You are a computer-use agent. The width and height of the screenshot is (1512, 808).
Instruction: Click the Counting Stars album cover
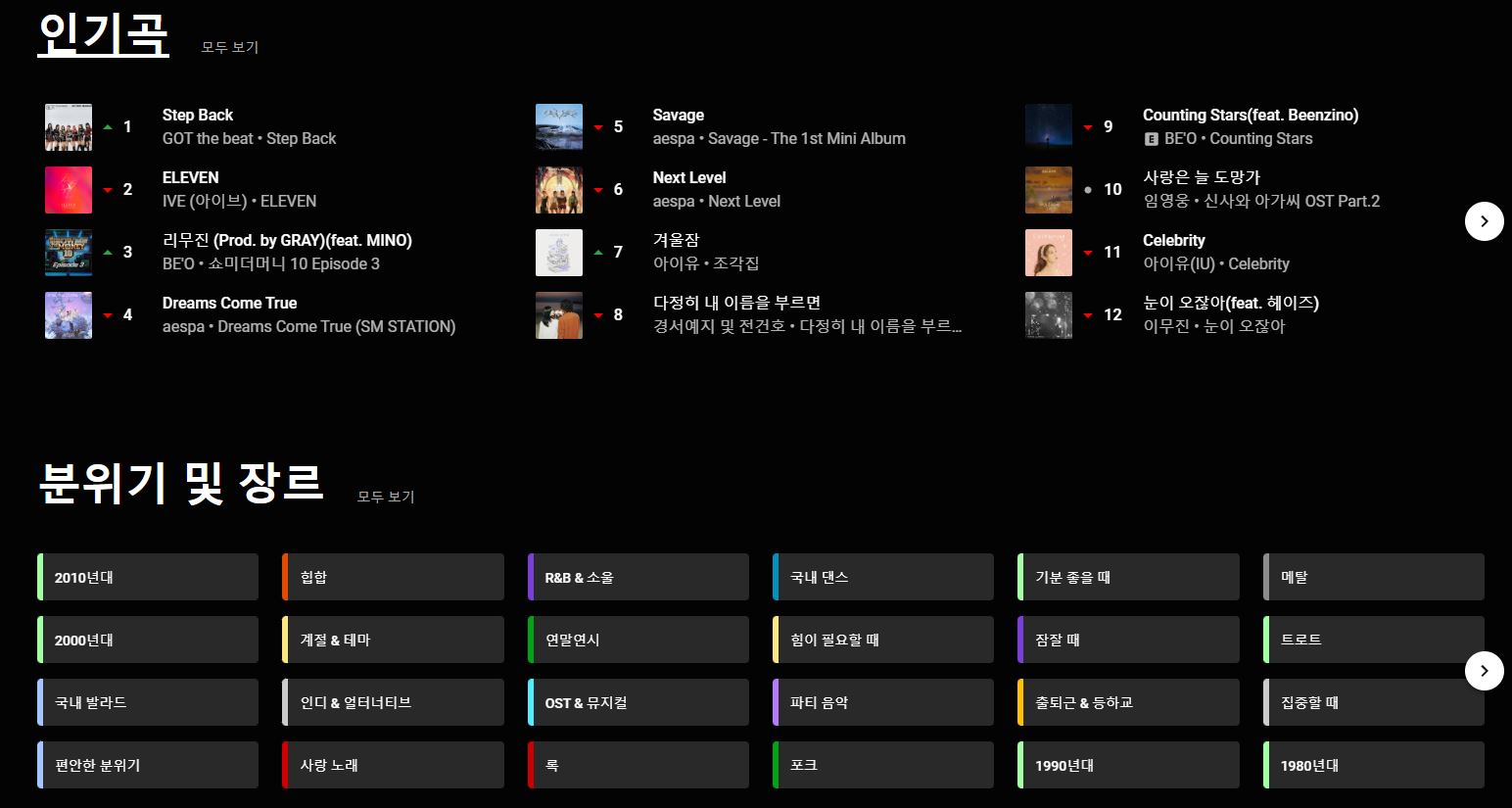click(1049, 127)
